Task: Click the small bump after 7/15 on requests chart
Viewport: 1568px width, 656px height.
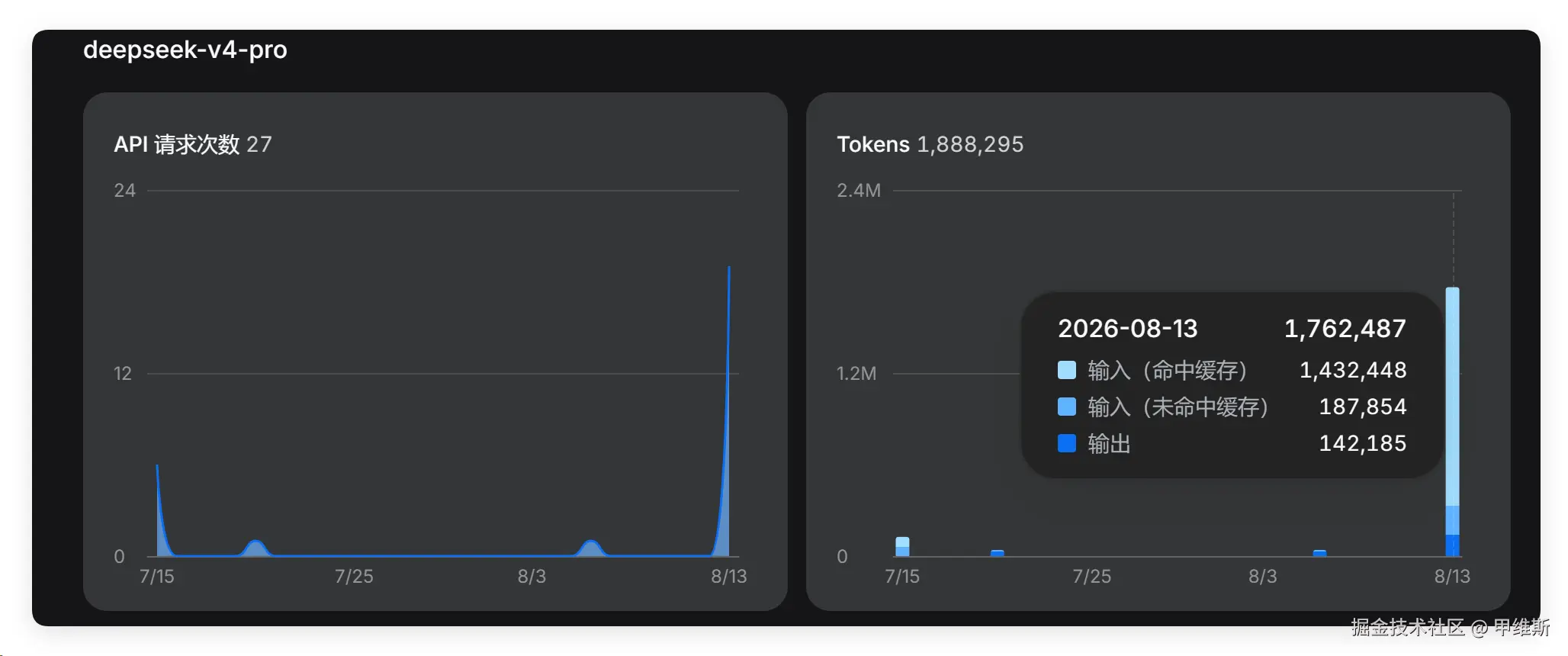Action: coord(255,546)
